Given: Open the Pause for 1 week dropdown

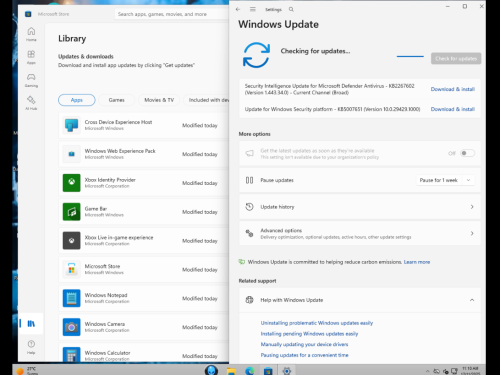Looking at the screenshot, I should click(445, 180).
